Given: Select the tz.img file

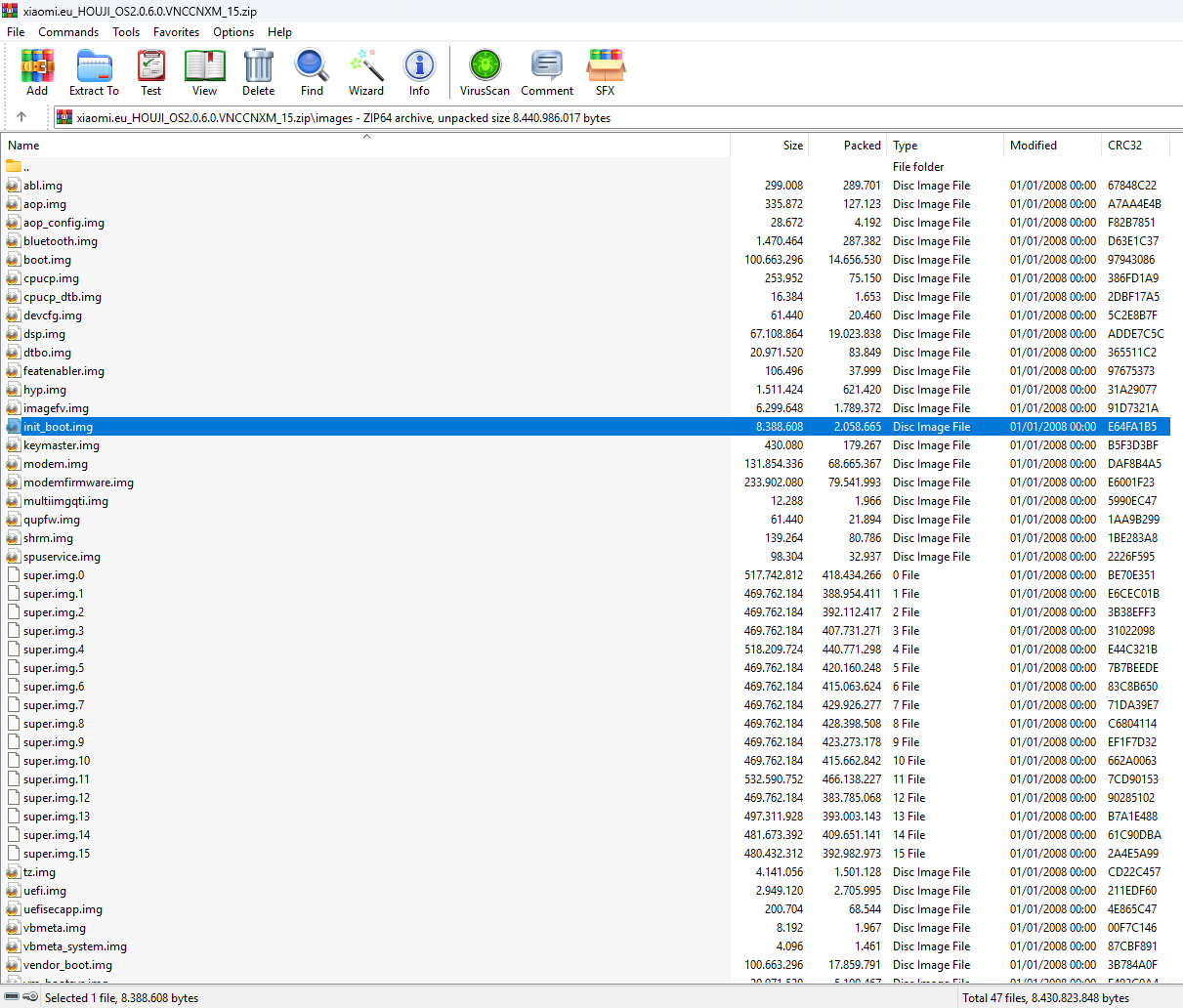Looking at the screenshot, I should pos(39,872).
